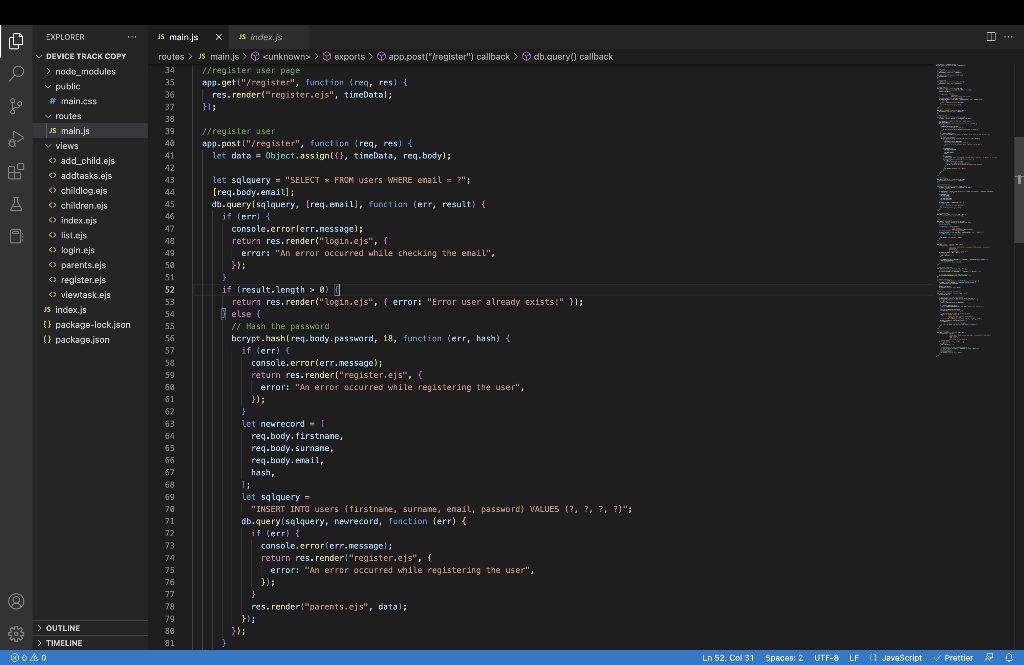The image size is (1024, 665).
Task: Collapse the routes folder
Action: pyautogui.click(x=91, y=116)
